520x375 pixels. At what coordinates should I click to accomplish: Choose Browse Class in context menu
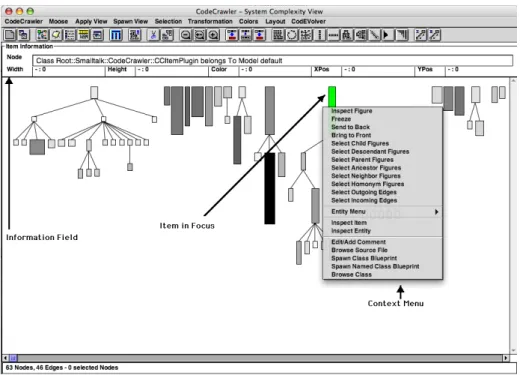click(x=383, y=275)
